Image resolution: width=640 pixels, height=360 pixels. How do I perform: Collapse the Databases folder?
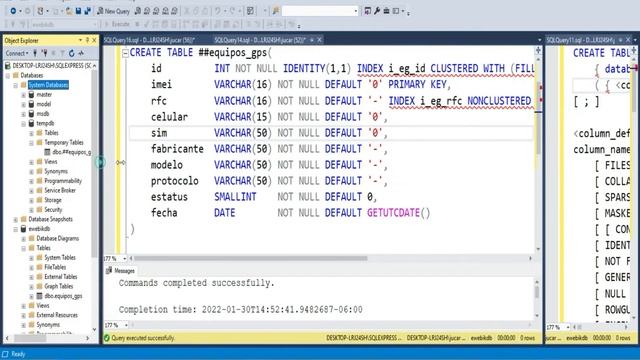[x=8, y=76]
